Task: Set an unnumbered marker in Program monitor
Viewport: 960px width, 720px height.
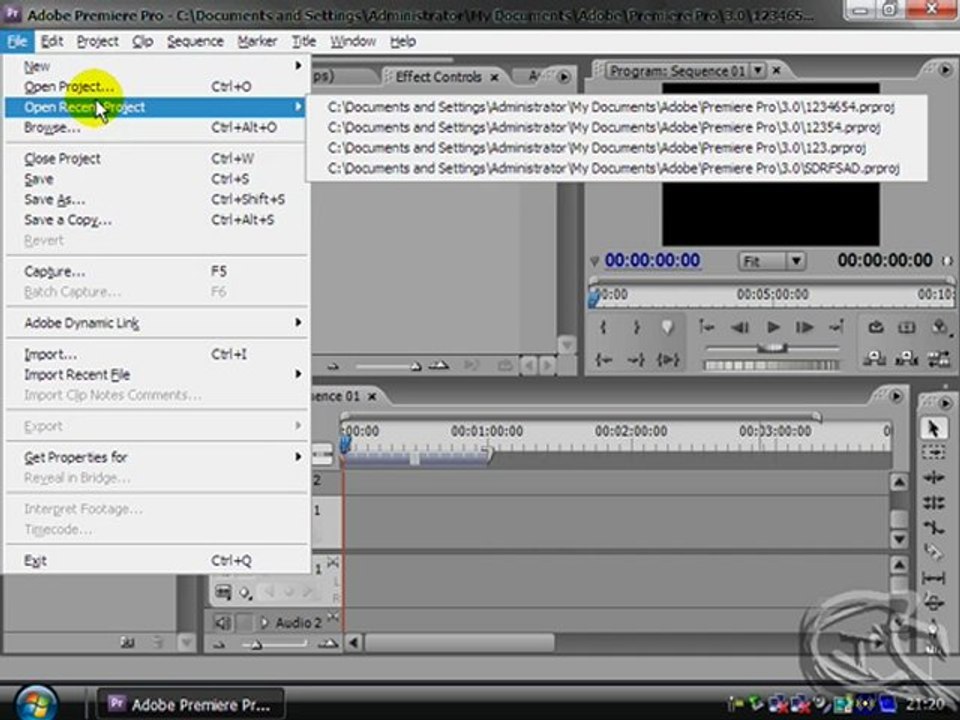Action: coord(667,328)
